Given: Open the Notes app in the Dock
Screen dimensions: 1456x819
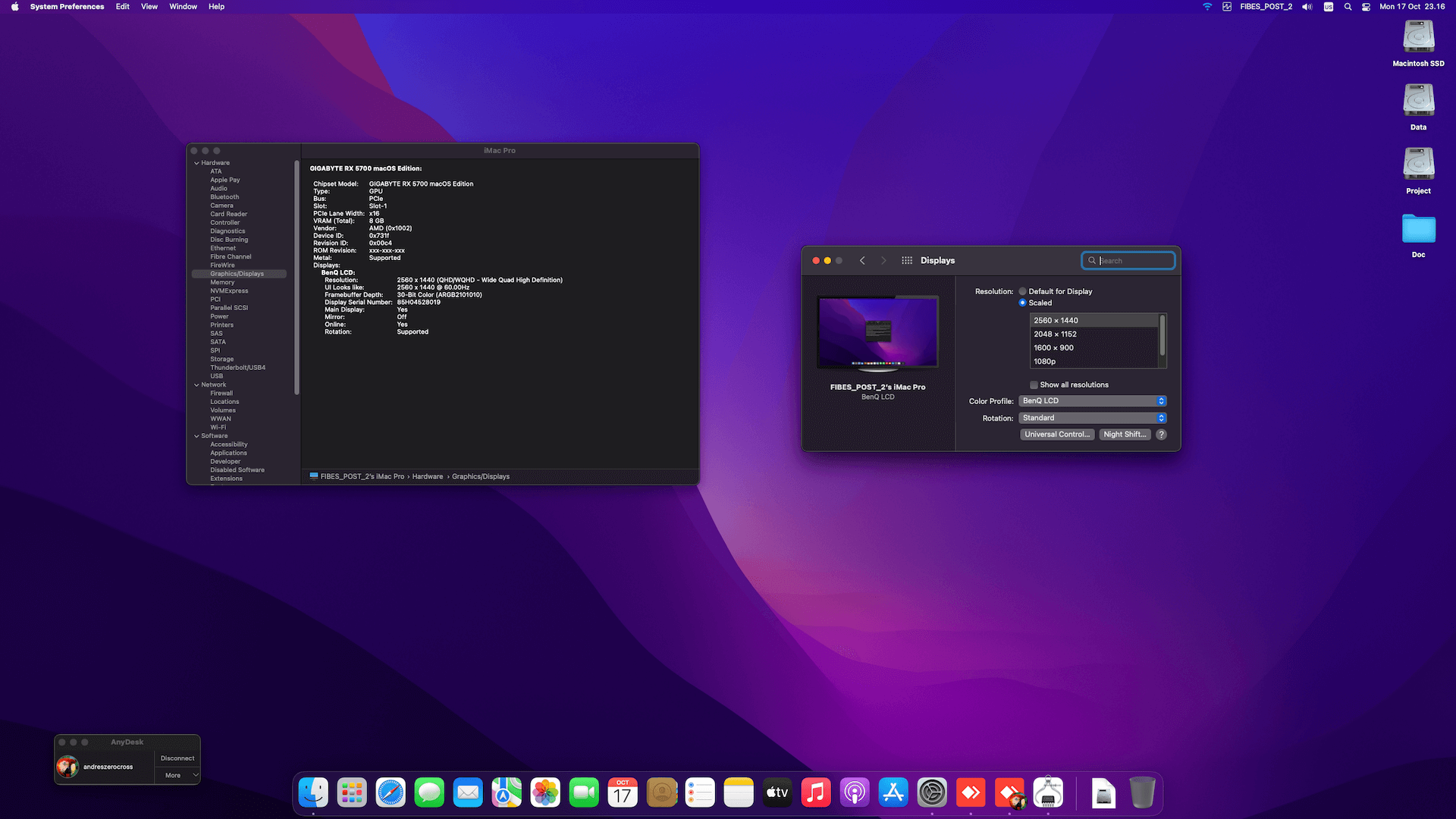Looking at the screenshot, I should coord(739,793).
